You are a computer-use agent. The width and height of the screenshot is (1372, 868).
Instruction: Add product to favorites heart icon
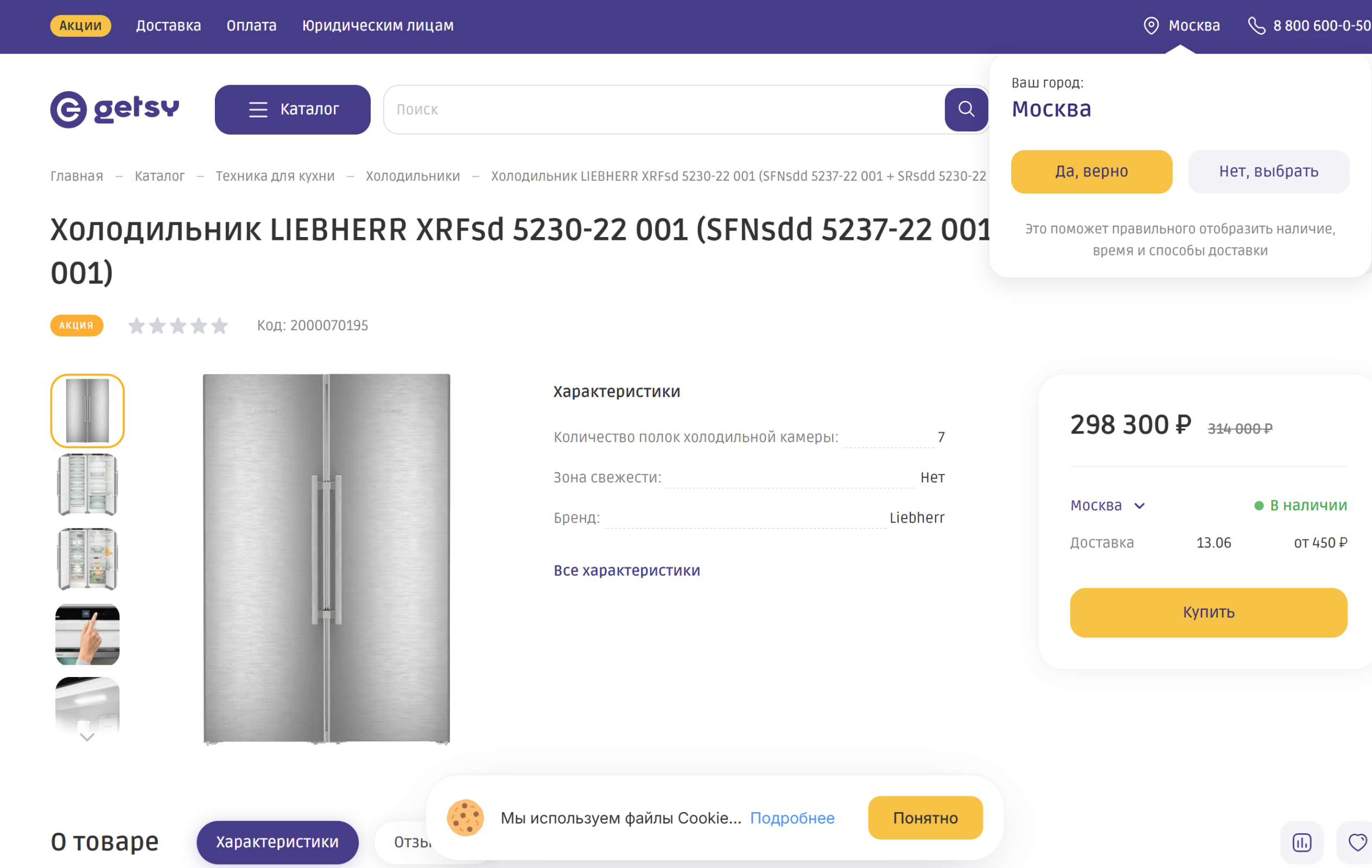coord(1357,842)
